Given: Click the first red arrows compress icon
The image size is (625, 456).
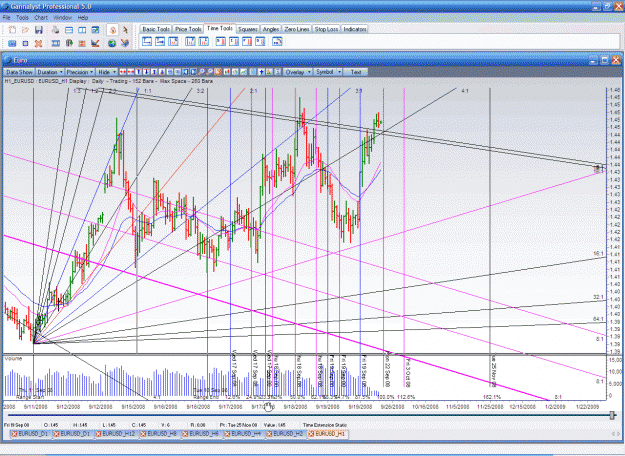Looking at the screenshot, I should pos(123,72).
